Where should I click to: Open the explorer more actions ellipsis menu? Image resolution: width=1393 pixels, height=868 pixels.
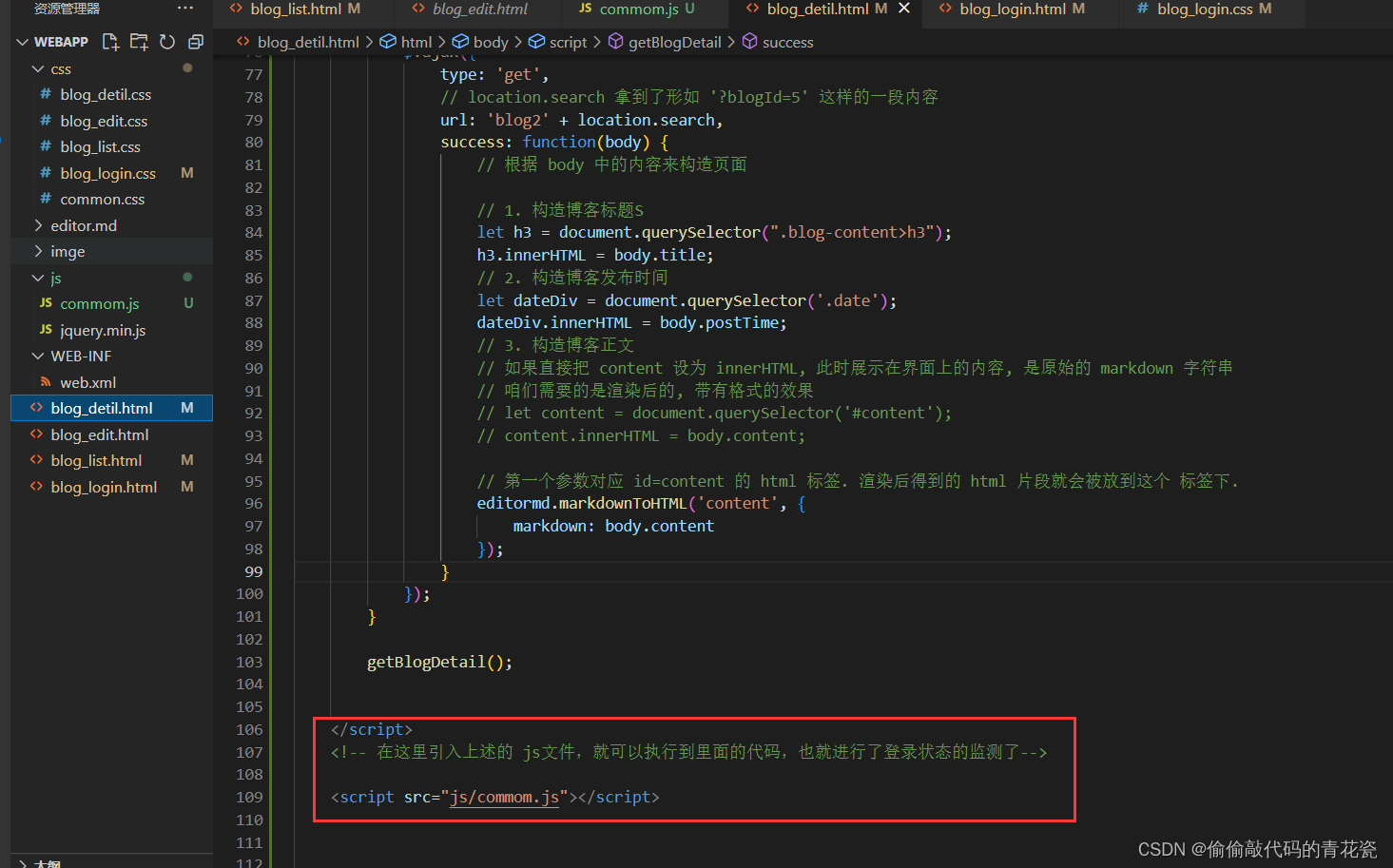(x=185, y=8)
